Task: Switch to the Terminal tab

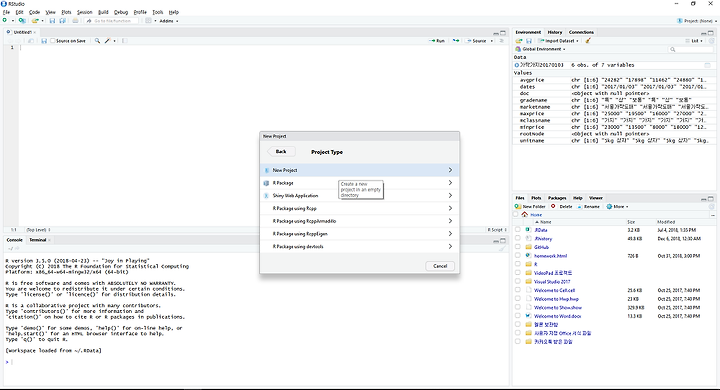Action: 38,240
